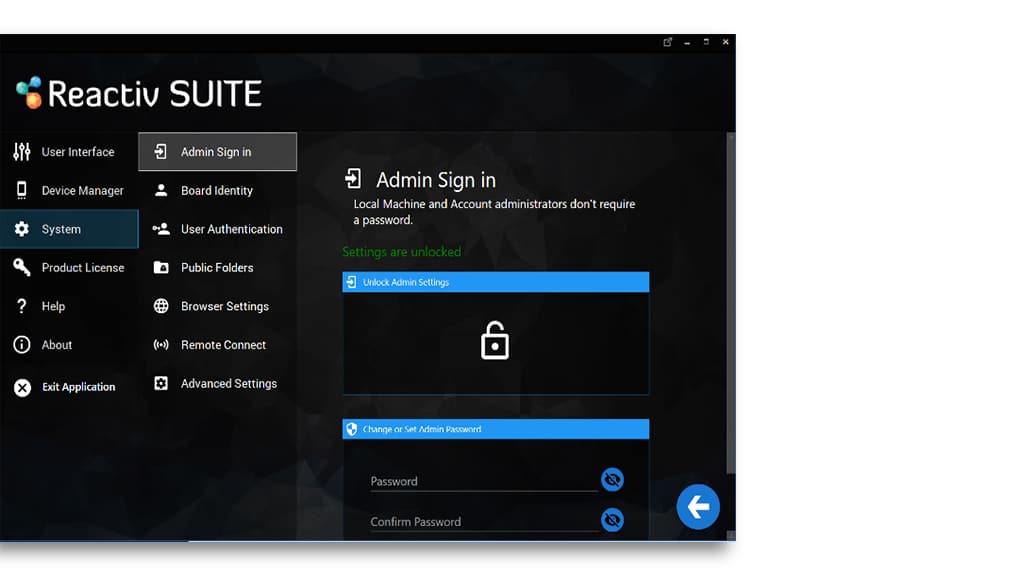This screenshot has height=576, width=1024.
Task: Click the Admin Sign in heading text
Action: click(x=436, y=180)
